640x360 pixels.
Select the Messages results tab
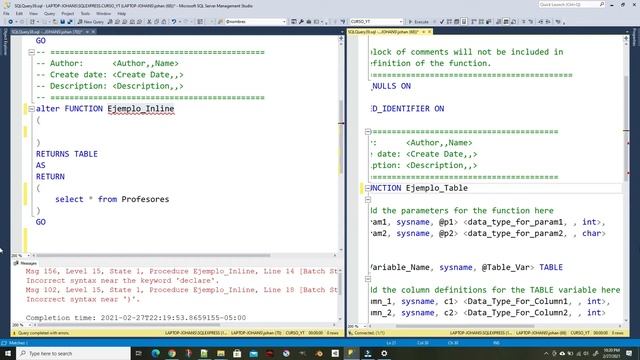(x=26, y=263)
